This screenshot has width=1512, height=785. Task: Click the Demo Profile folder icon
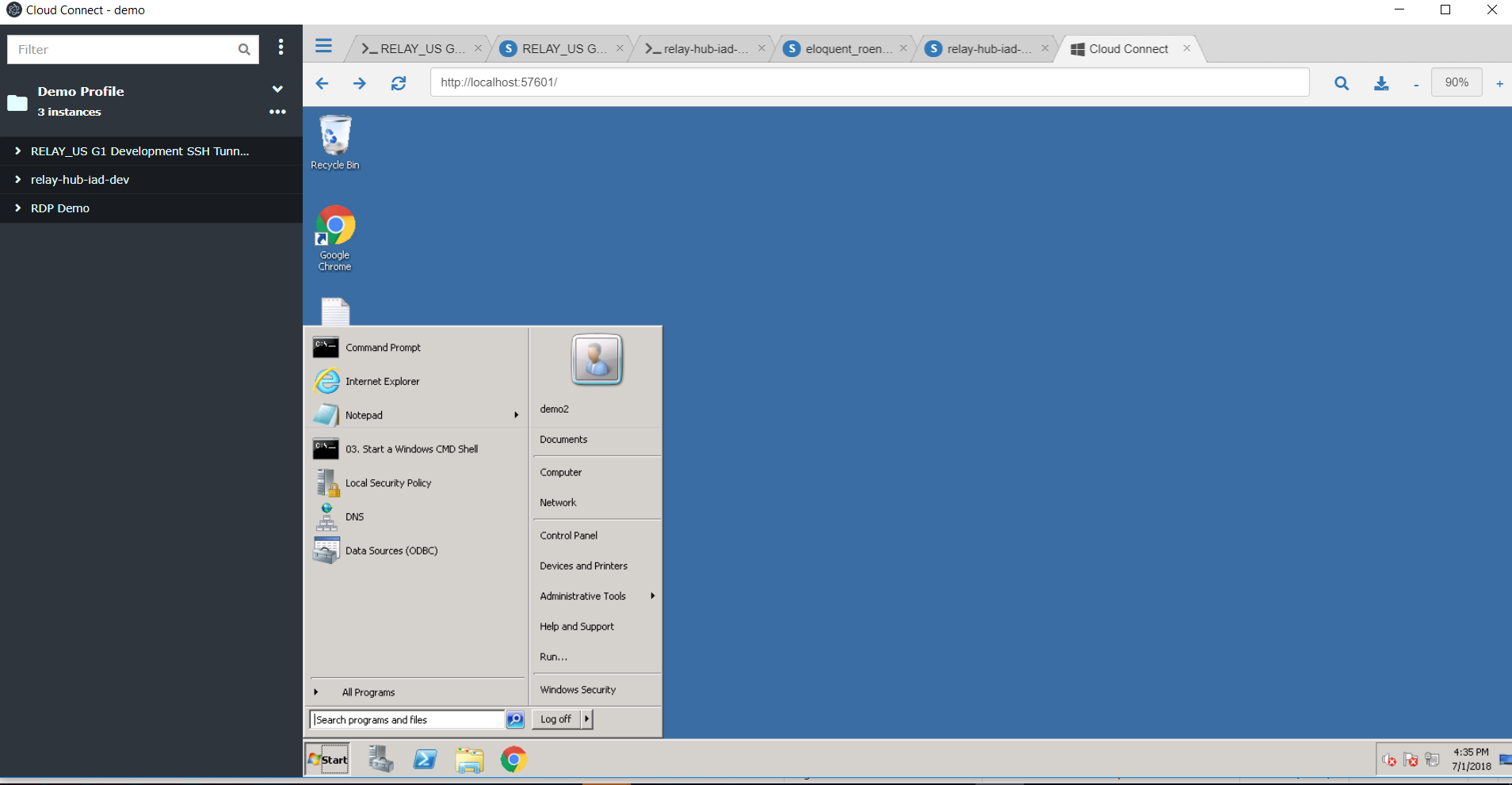coord(17,103)
